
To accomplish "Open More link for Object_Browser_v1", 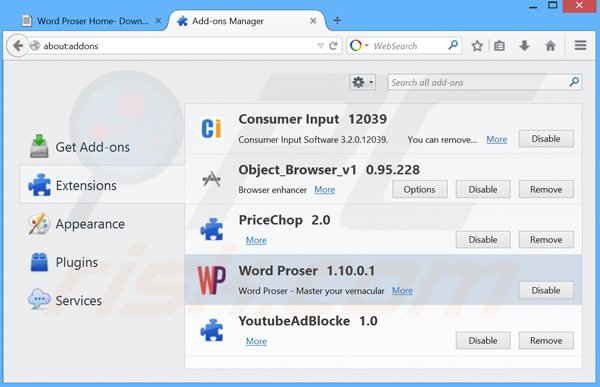I will coord(324,190).
